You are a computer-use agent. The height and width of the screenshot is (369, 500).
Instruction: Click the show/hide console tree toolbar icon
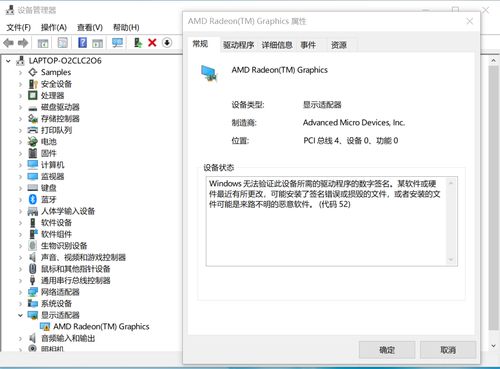tap(43, 43)
